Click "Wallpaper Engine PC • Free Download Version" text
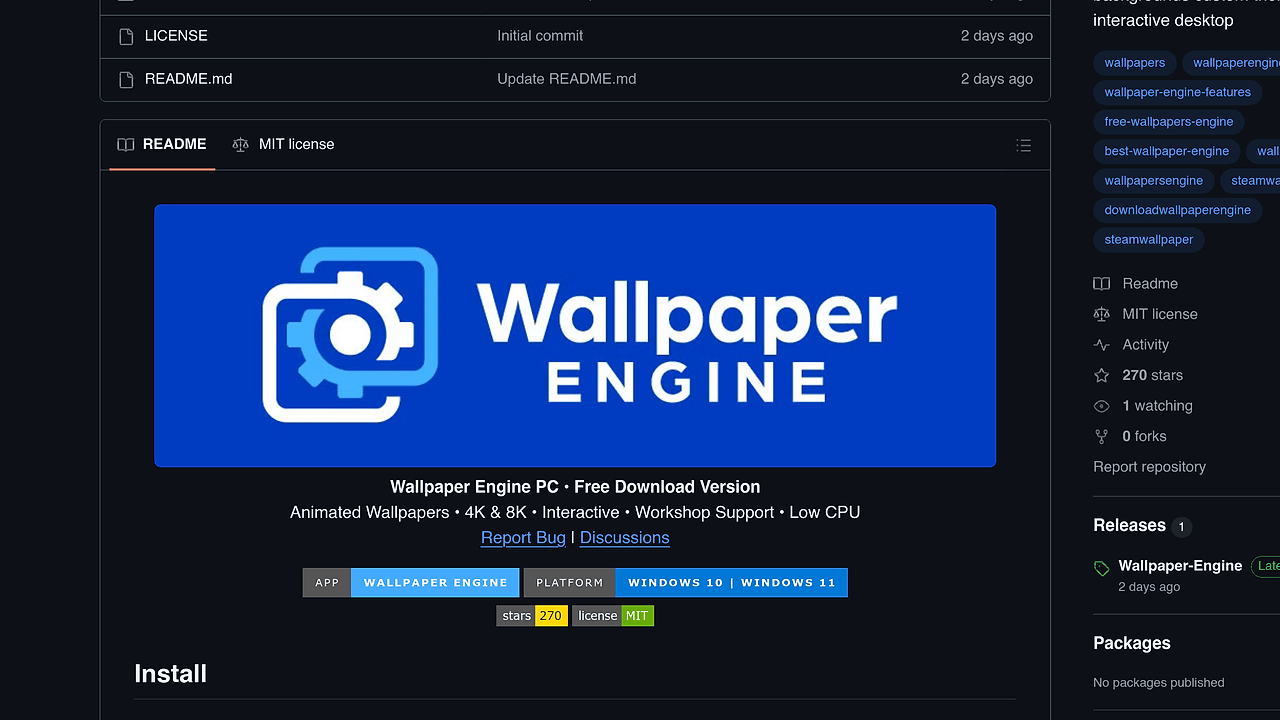The height and width of the screenshot is (720, 1280). pos(575,488)
